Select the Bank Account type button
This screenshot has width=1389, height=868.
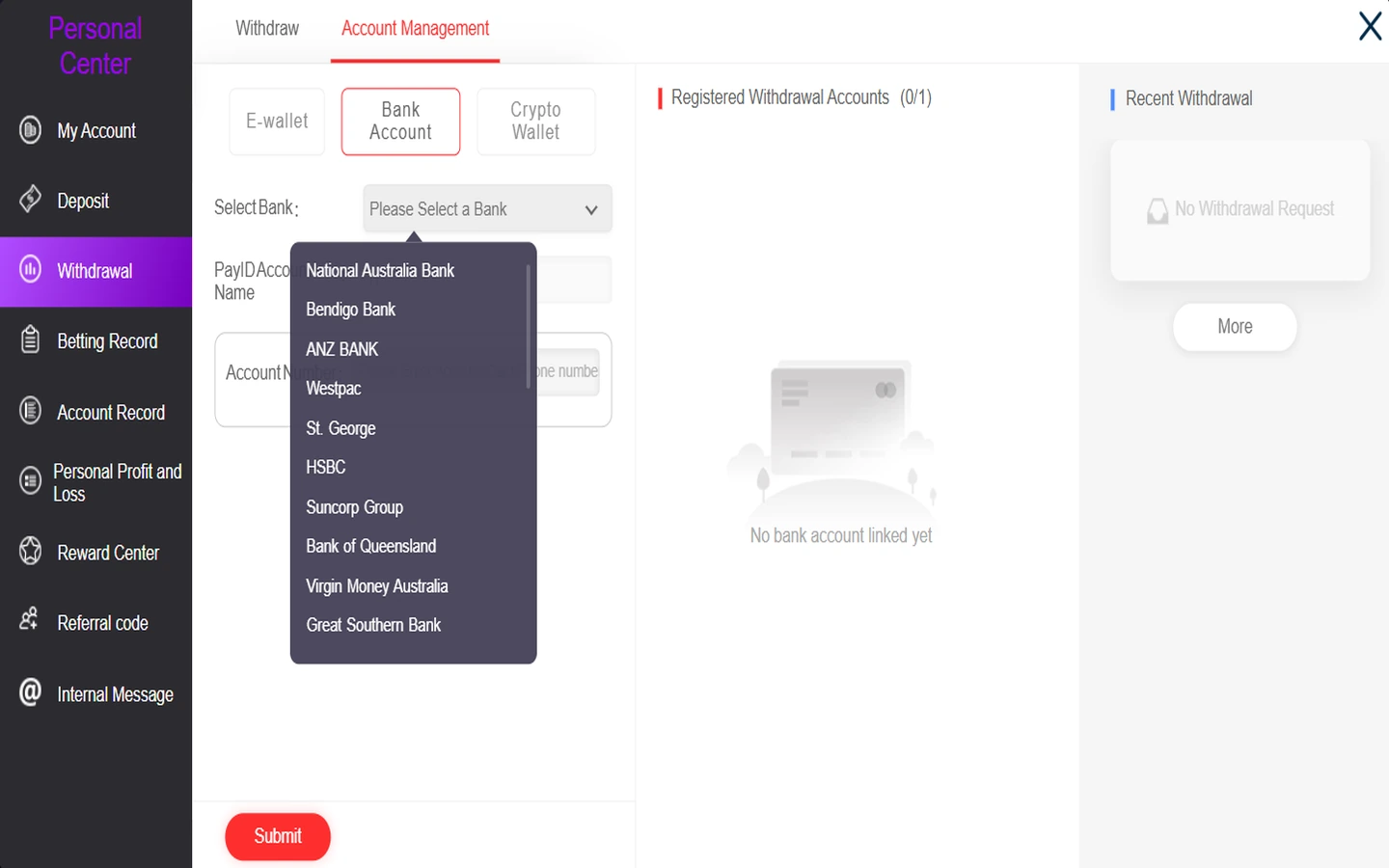(x=400, y=122)
